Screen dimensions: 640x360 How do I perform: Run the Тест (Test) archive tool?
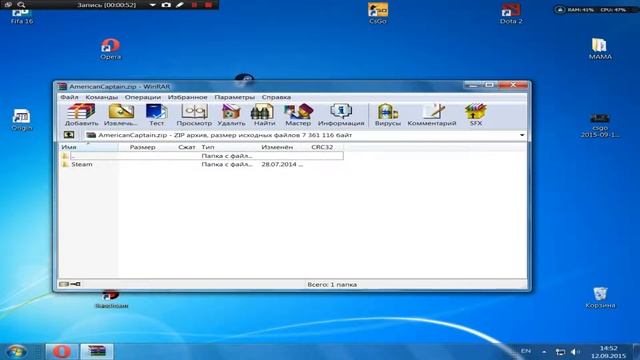[x=156, y=115]
